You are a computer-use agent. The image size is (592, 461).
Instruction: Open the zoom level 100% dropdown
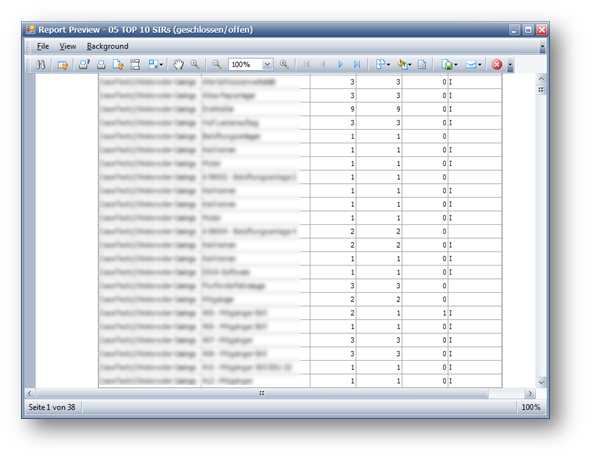pos(267,65)
